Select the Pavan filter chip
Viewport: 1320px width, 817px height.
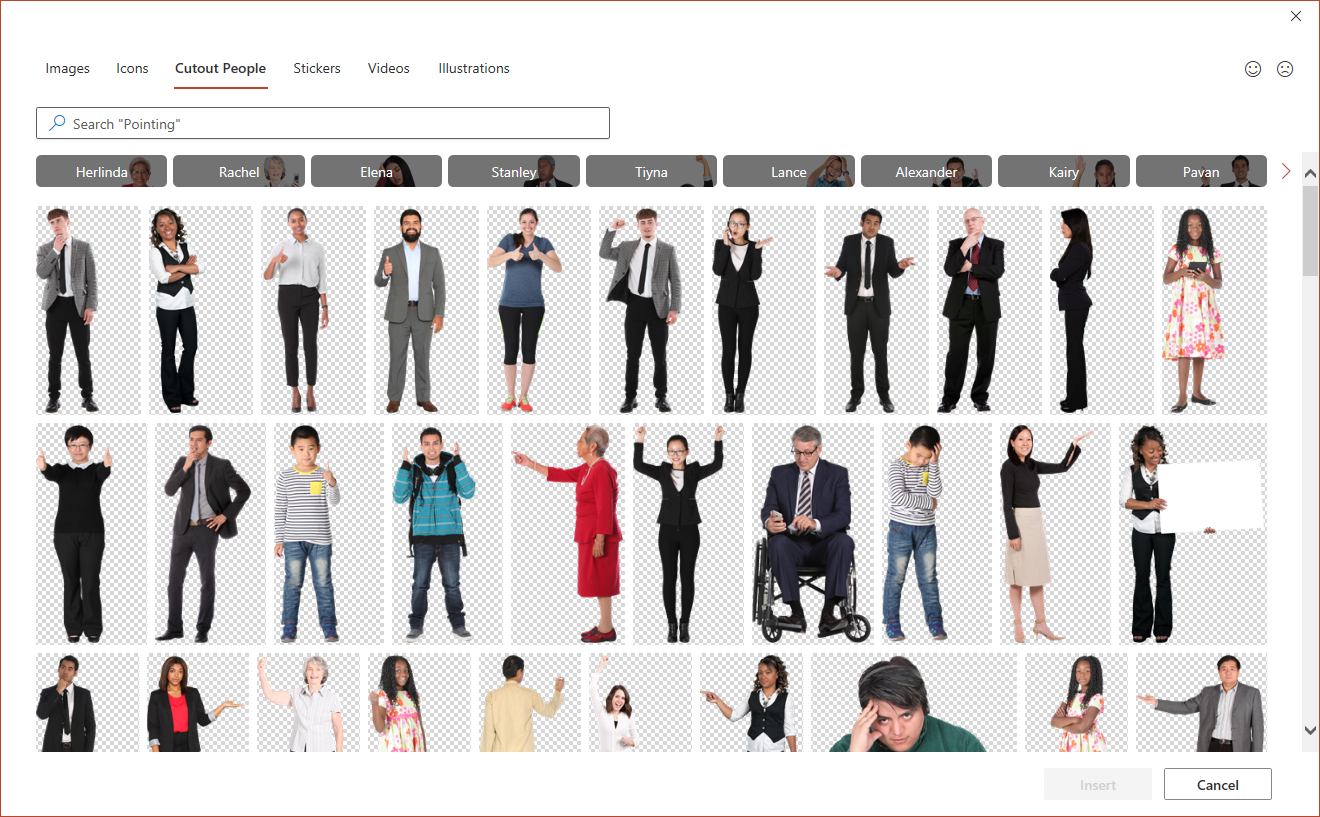(x=1201, y=171)
